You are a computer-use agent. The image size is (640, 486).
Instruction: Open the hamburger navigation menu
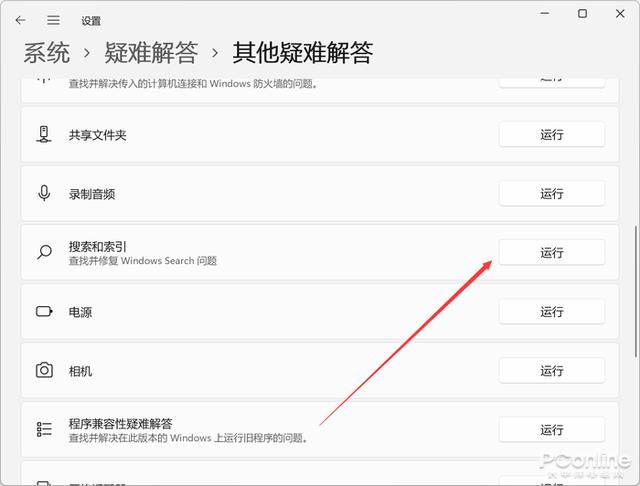click(53, 20)
